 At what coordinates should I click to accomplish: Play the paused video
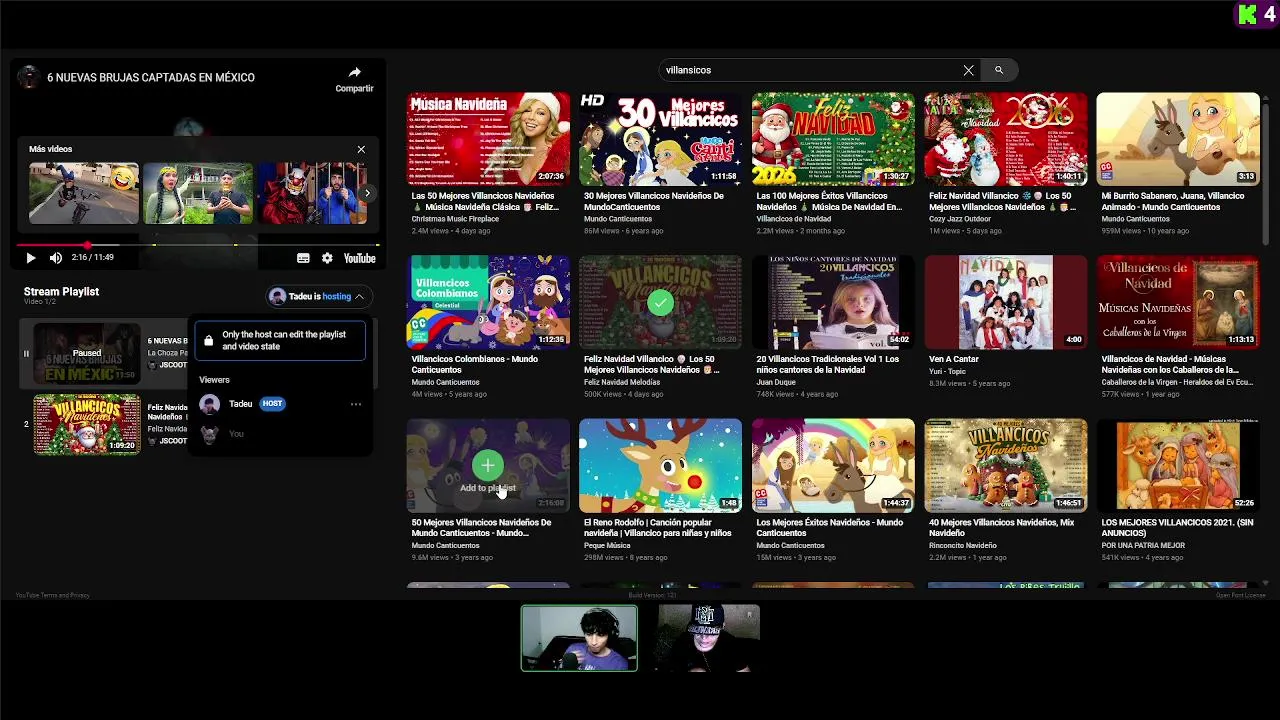[30, 258]
